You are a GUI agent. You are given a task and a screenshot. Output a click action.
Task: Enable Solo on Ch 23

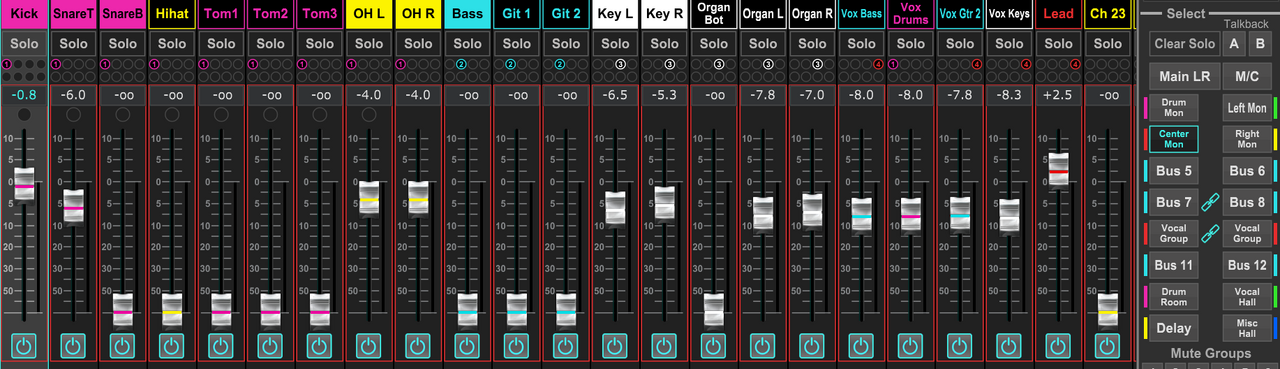(1108, 44)
